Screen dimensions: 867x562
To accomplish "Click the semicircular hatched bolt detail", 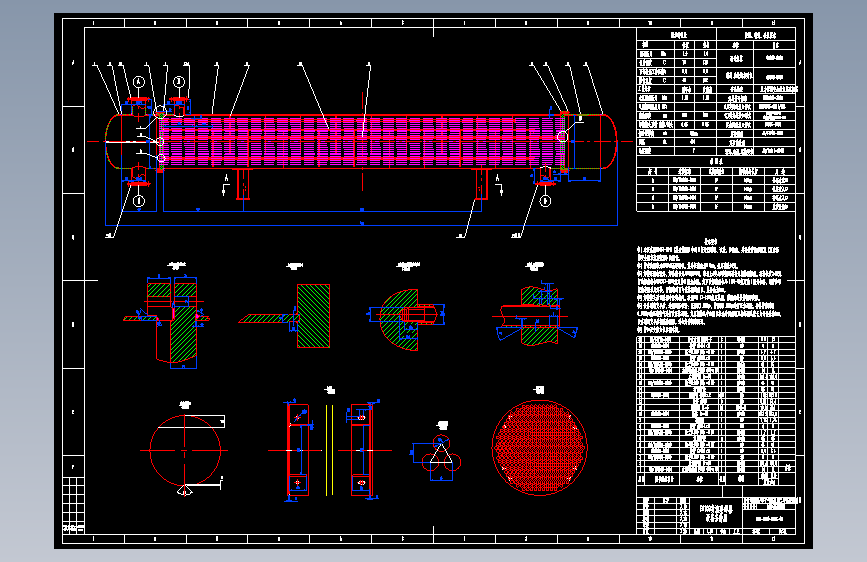I will click(406, 320).
